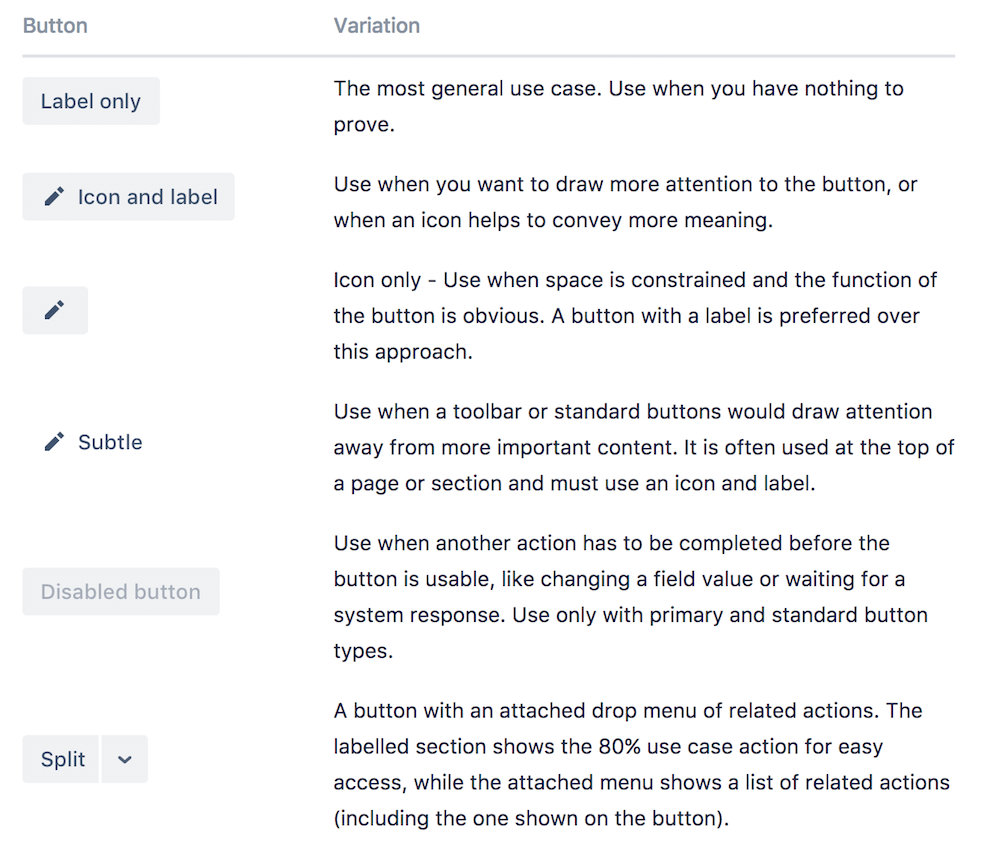Click the pencil glyph inside the Subtle button
The width and height of the screenshot is (1000, 857).
click(55, 442)
